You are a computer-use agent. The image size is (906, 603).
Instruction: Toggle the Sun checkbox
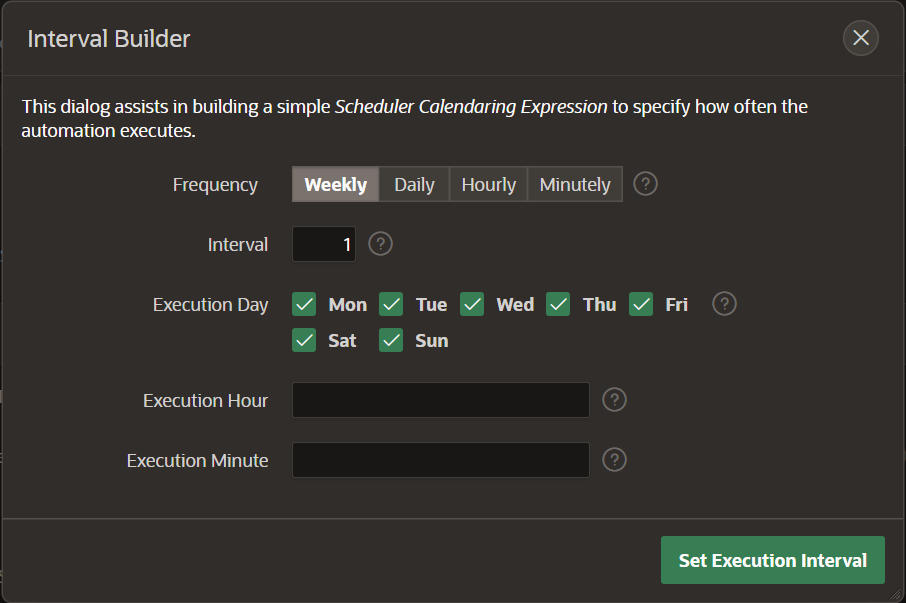point(391,340)
